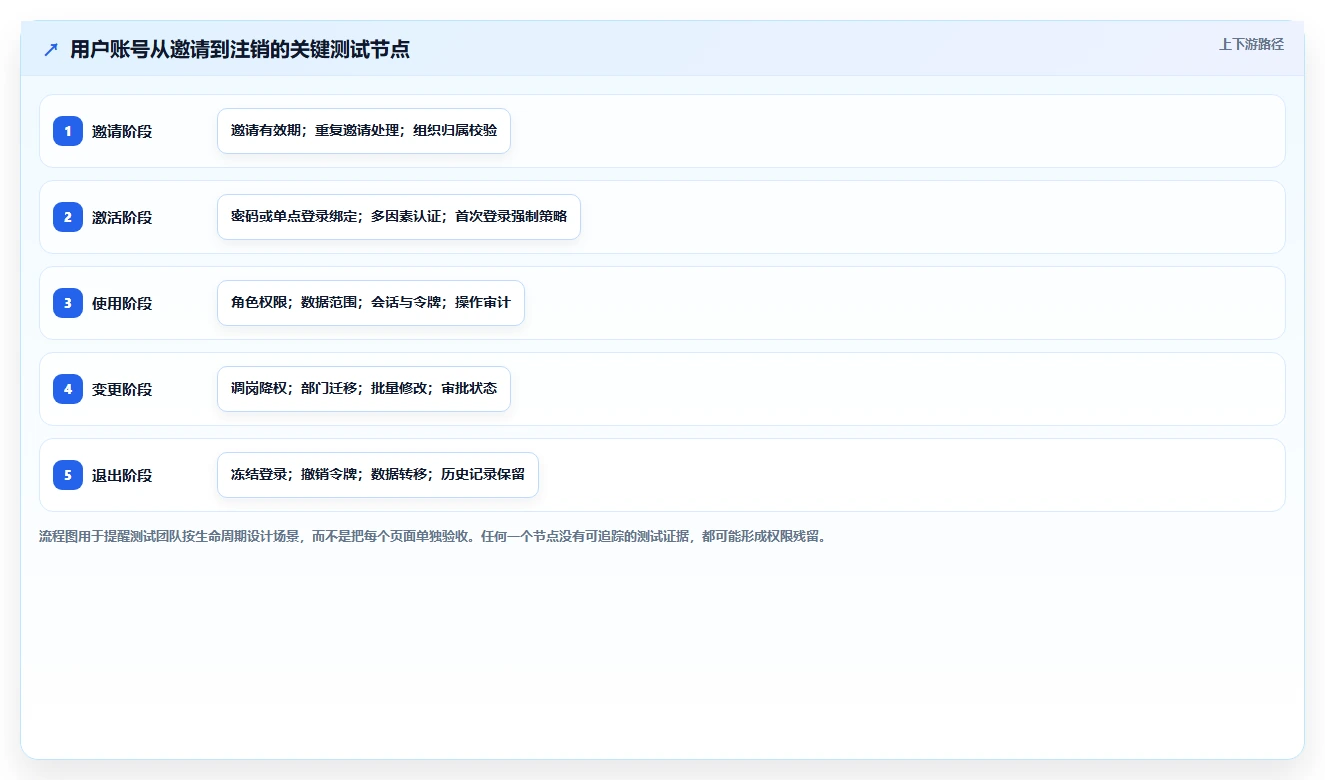Open the 冻结登录；撤销令牌 detail chip

[378, 475]
